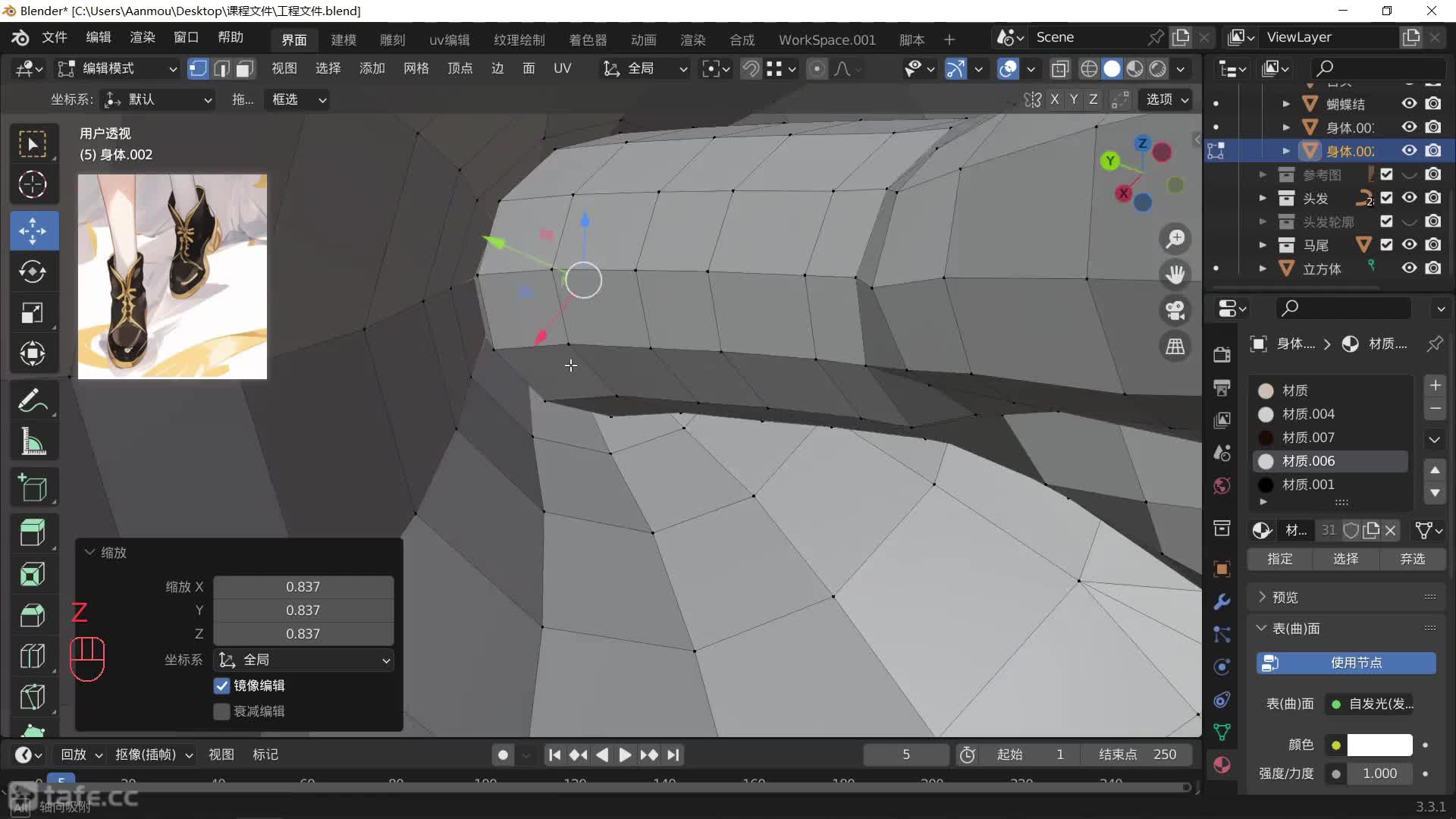The image size is (1456, 819).
Task: Open the 全局 transform orientation dropdown
Action: (645, 69)
